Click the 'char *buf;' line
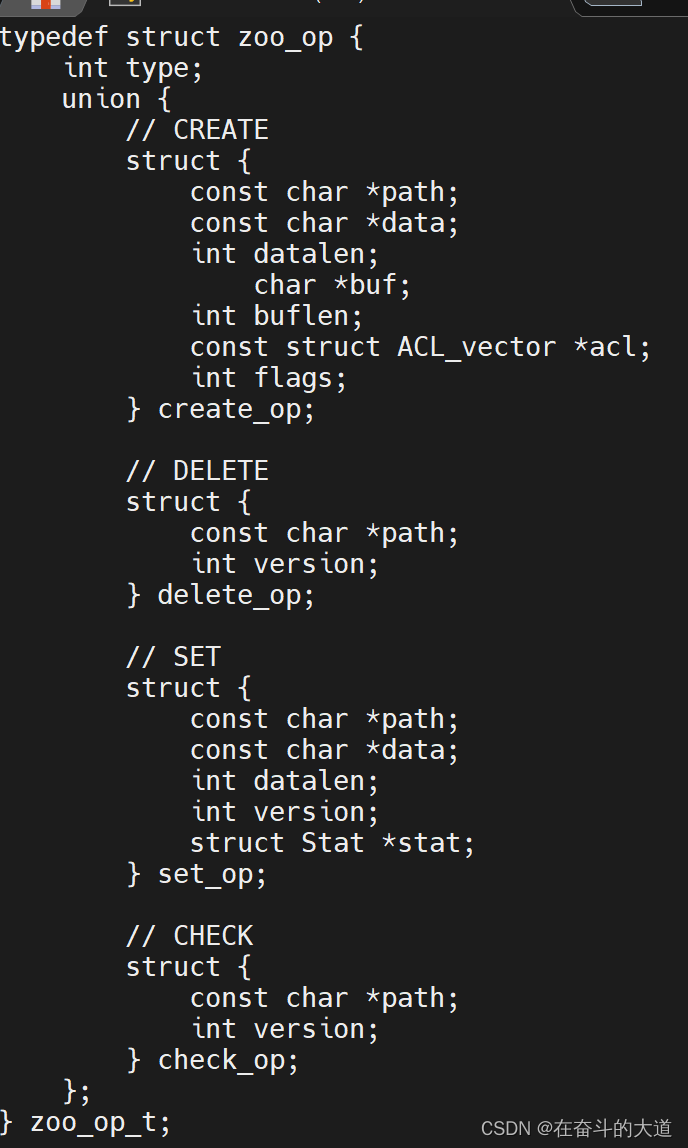Image resolution: width=688 pixels, height=1148 pixels. [x=332, y=285]
